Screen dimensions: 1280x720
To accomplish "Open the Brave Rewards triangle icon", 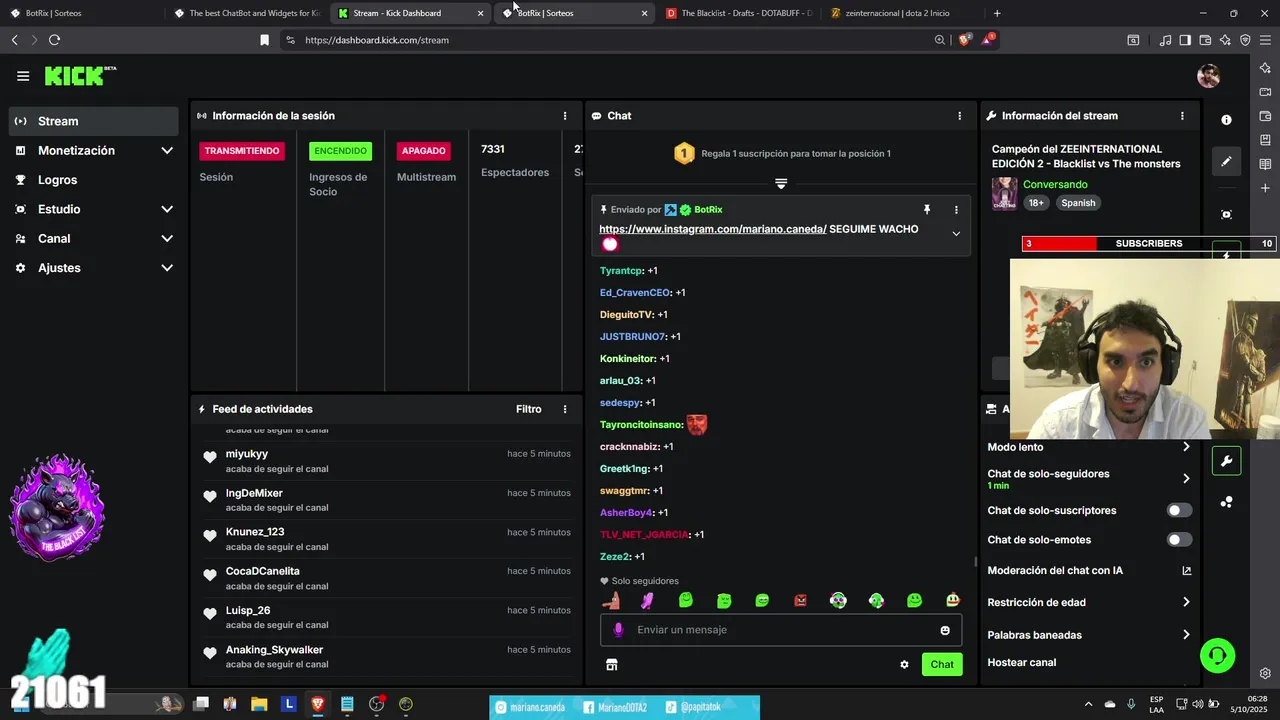I will [x=987, y=40].
